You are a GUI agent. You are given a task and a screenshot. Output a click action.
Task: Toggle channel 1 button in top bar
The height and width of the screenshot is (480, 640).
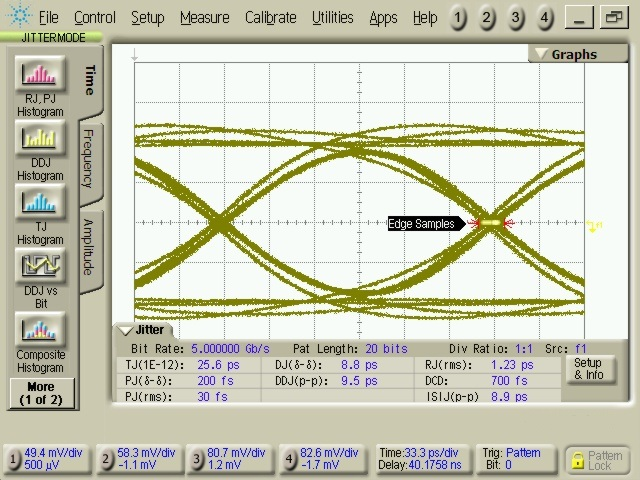tap(458, 18)
